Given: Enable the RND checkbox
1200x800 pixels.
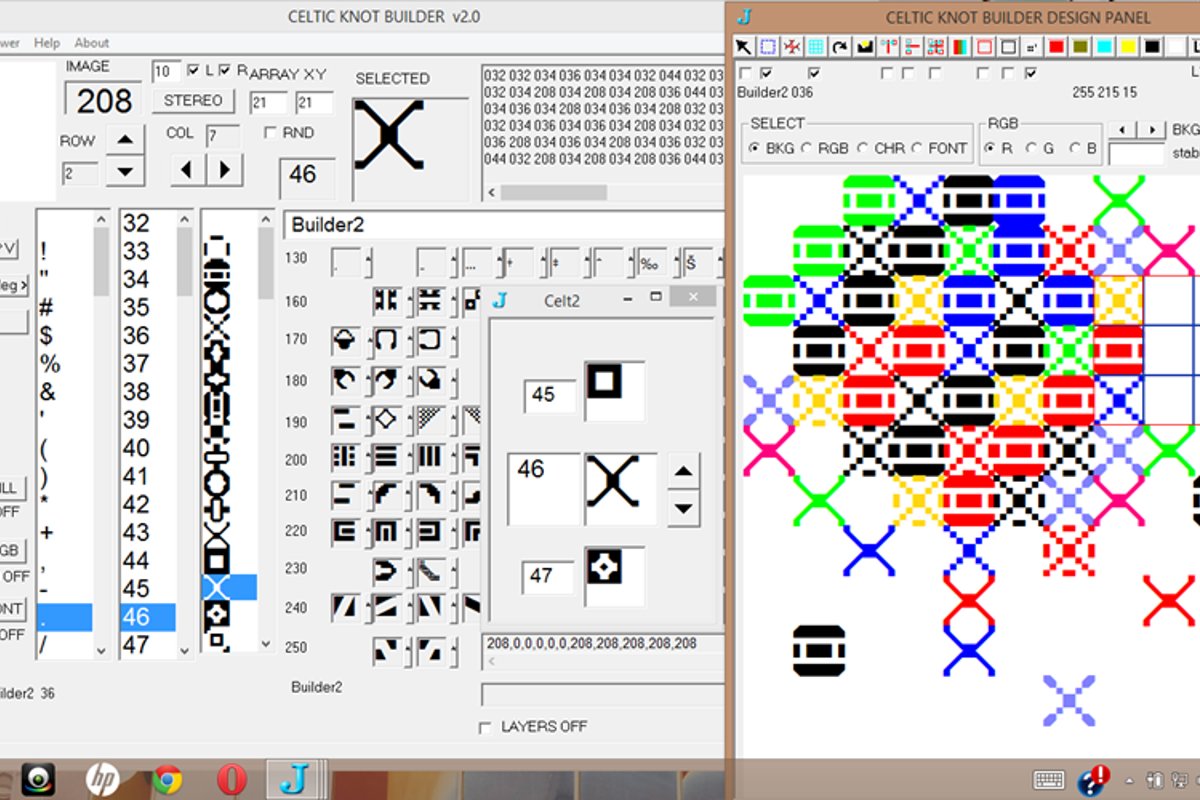Looking at the screenshot, I should pyautogui.click(x=270, y=133).
